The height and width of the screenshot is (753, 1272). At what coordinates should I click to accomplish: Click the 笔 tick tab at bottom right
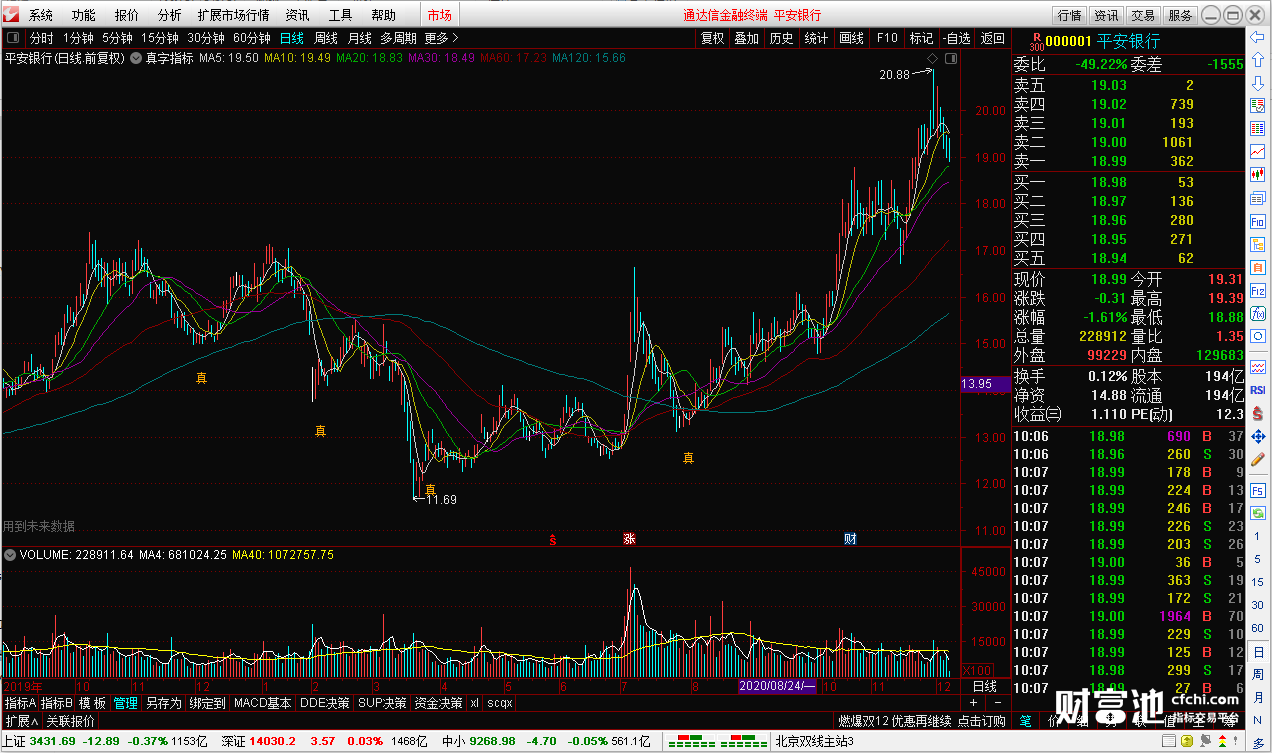click(1025, 720)
